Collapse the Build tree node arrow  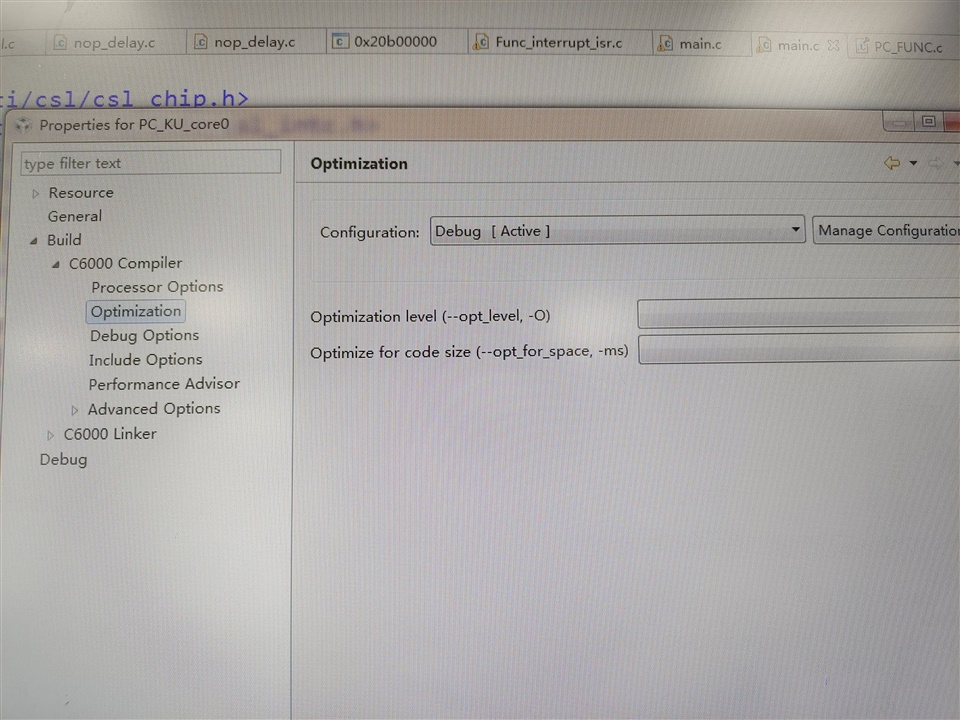(x=34, y=241)
